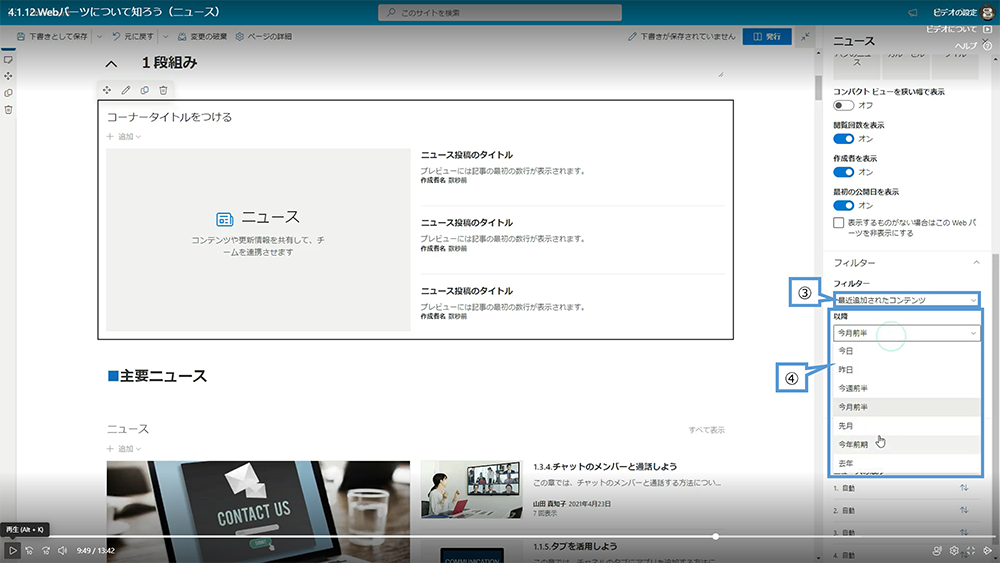The image size is (1000, 563).
Task: Select 今年前期 from the dropdown list
Action: click(x=906, y=444)
